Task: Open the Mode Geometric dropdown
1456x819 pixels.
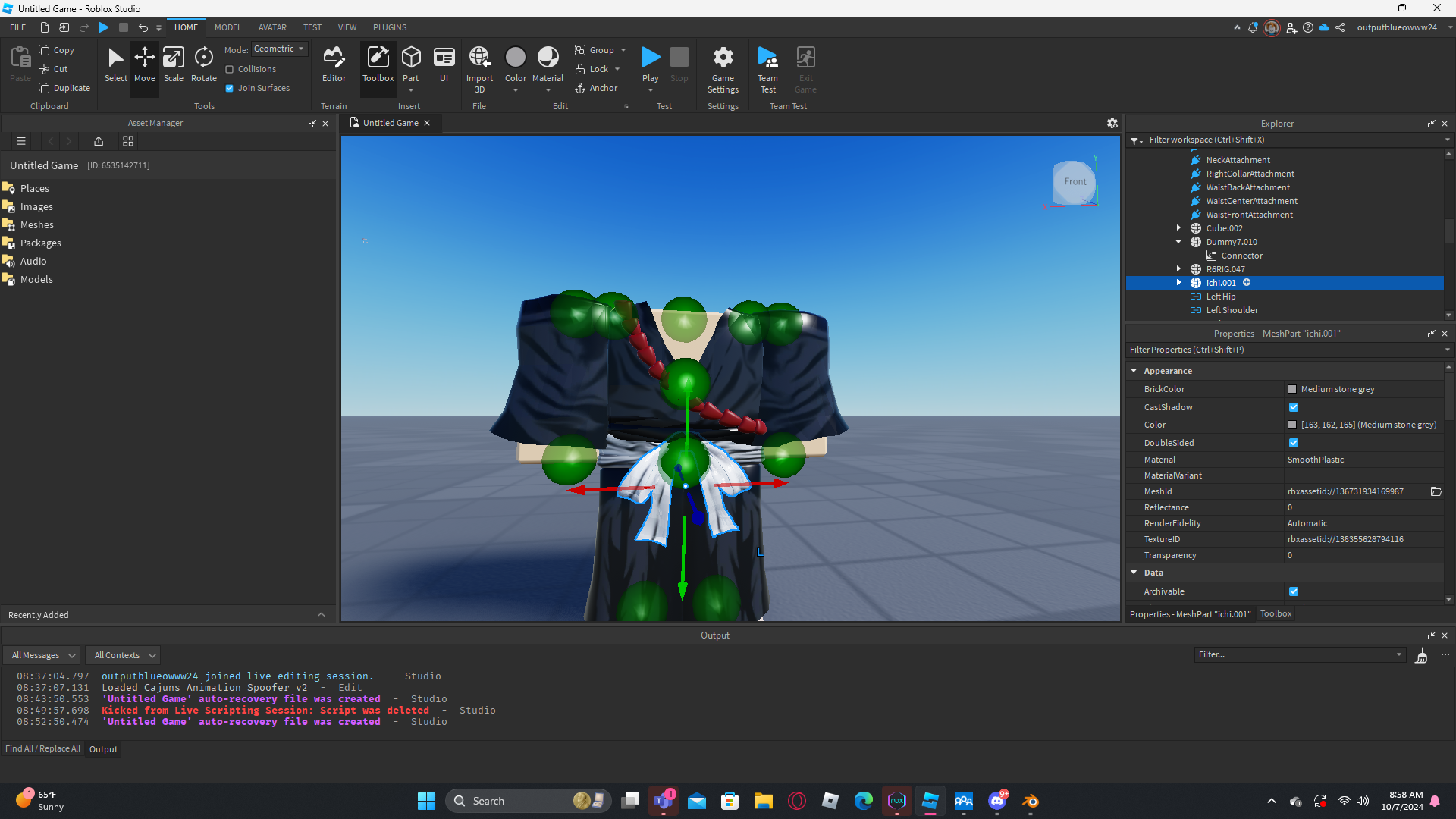Action: 279,49
